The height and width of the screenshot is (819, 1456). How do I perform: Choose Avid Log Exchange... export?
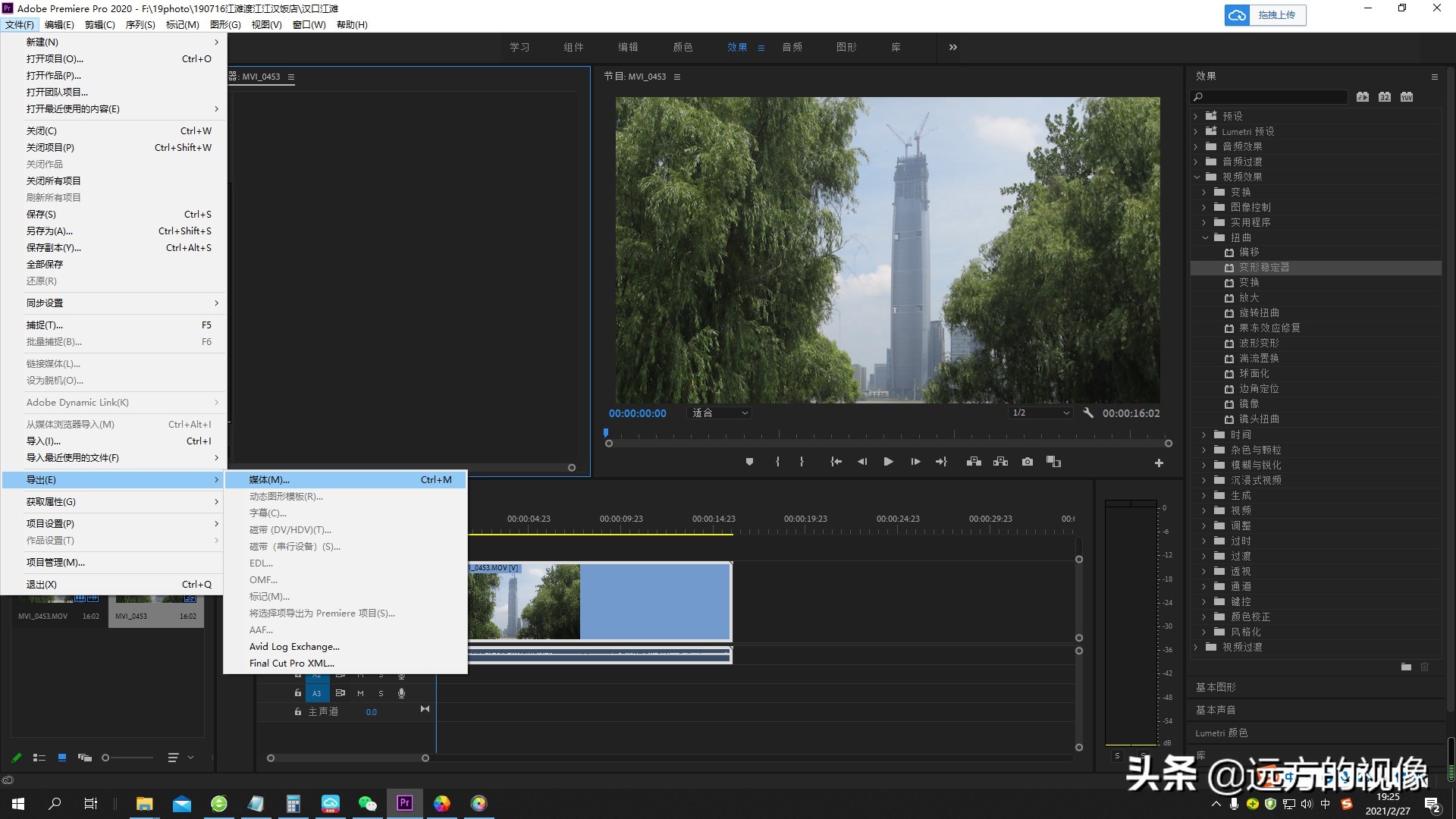pyautogui.click(x=345, y=646)
